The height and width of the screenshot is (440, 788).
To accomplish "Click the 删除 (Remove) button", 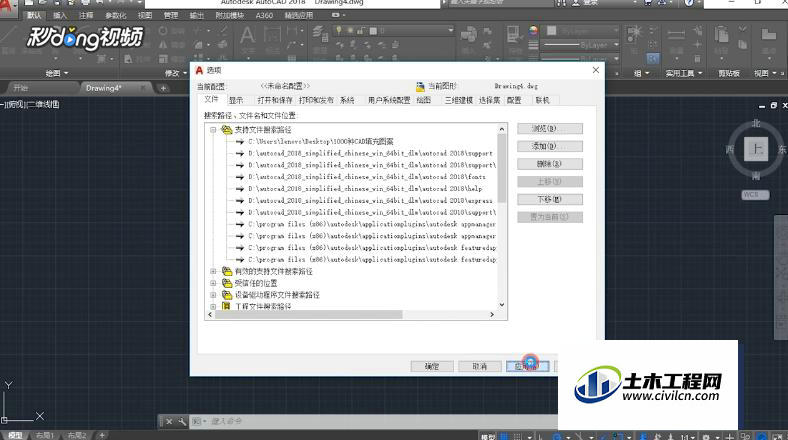I will tap(550, 164).
